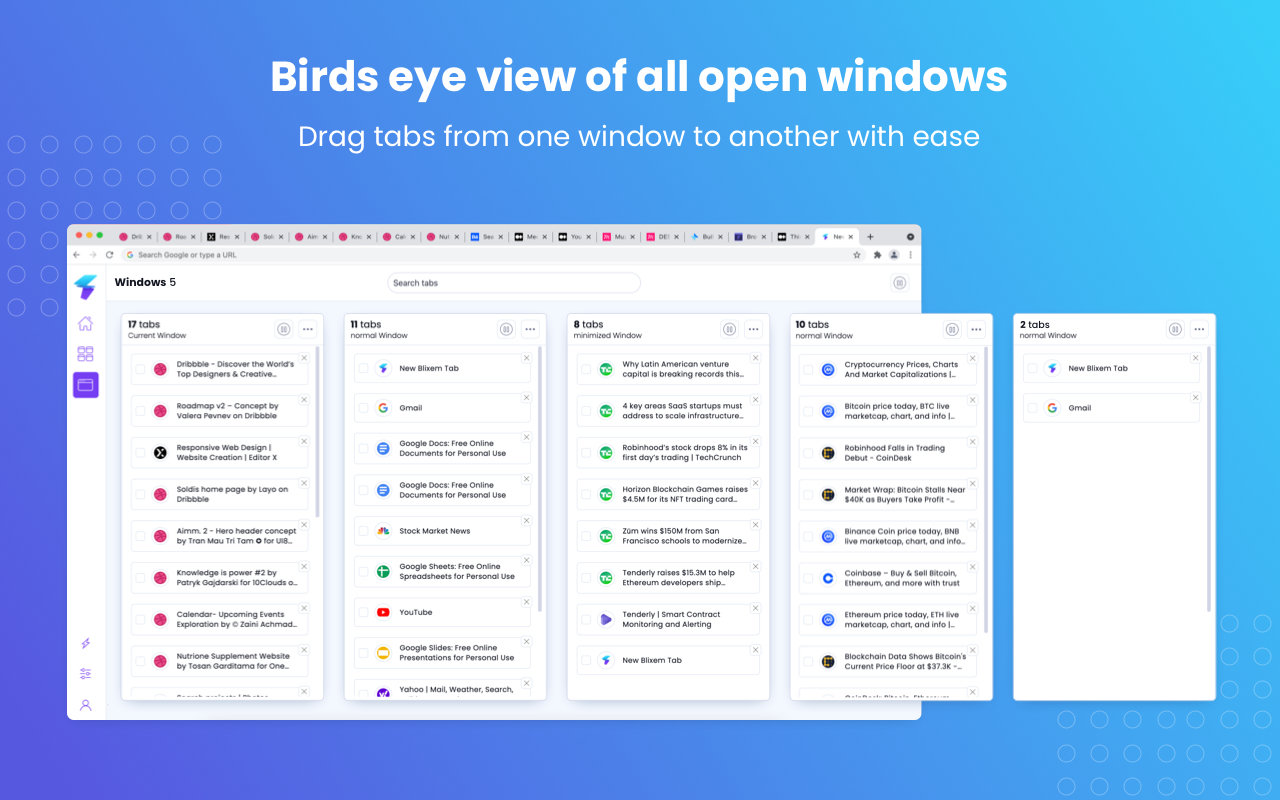Open the Chrome profile avatar icon
Viewport: 1280px width, 800px height.
[894, 255]
